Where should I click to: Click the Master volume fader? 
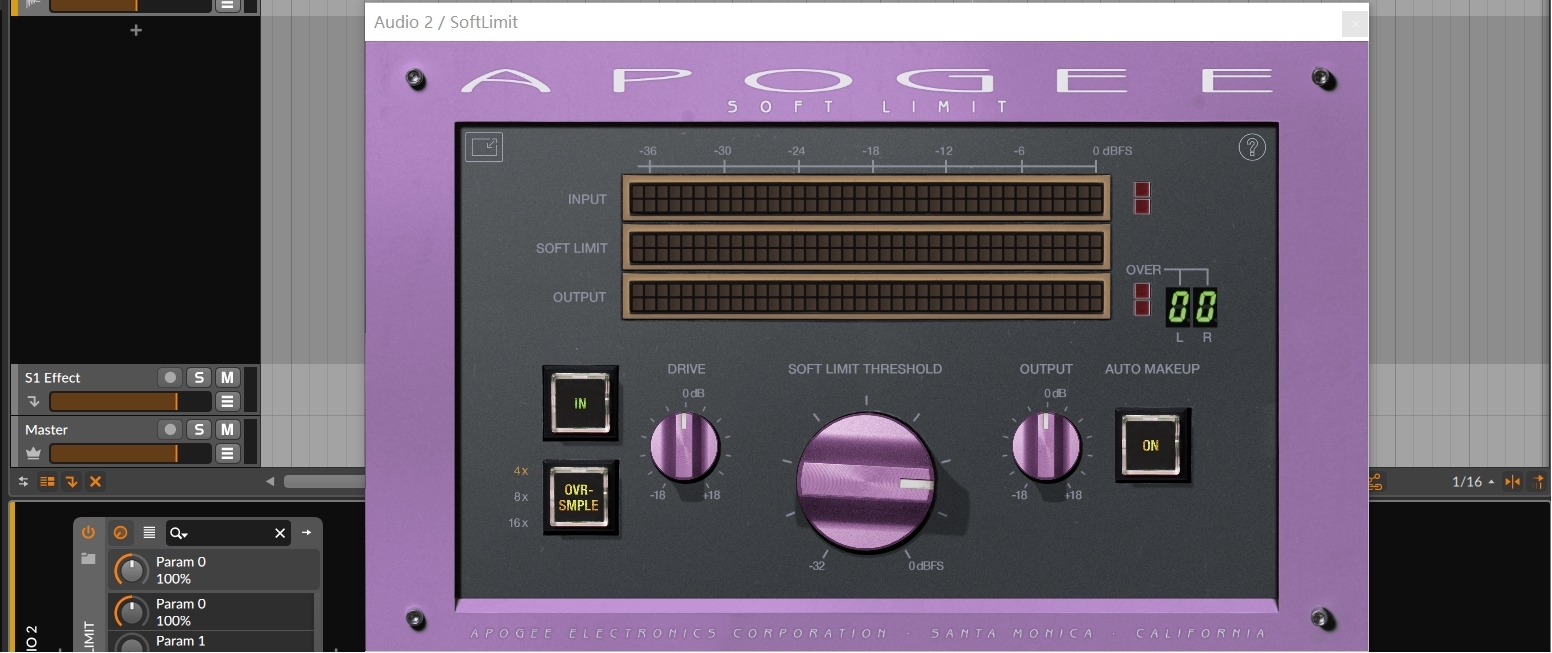[x=130, y=454]
